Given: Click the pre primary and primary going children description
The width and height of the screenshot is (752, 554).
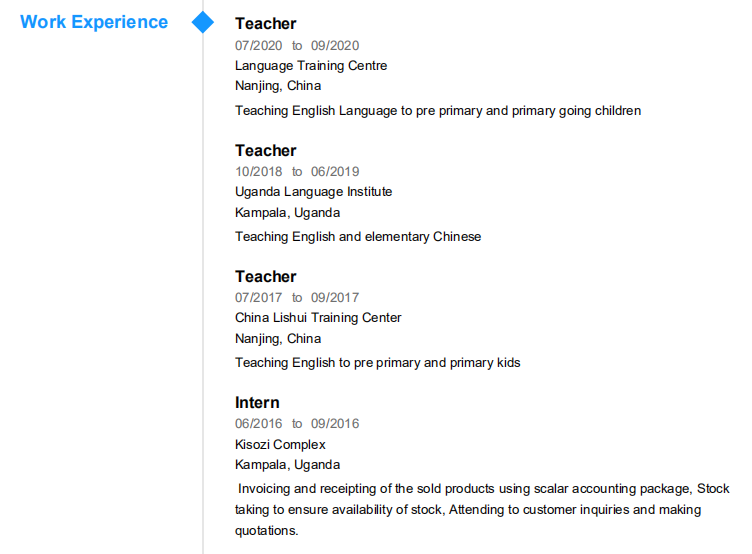Looking at the screenshot, I should 438,111.
